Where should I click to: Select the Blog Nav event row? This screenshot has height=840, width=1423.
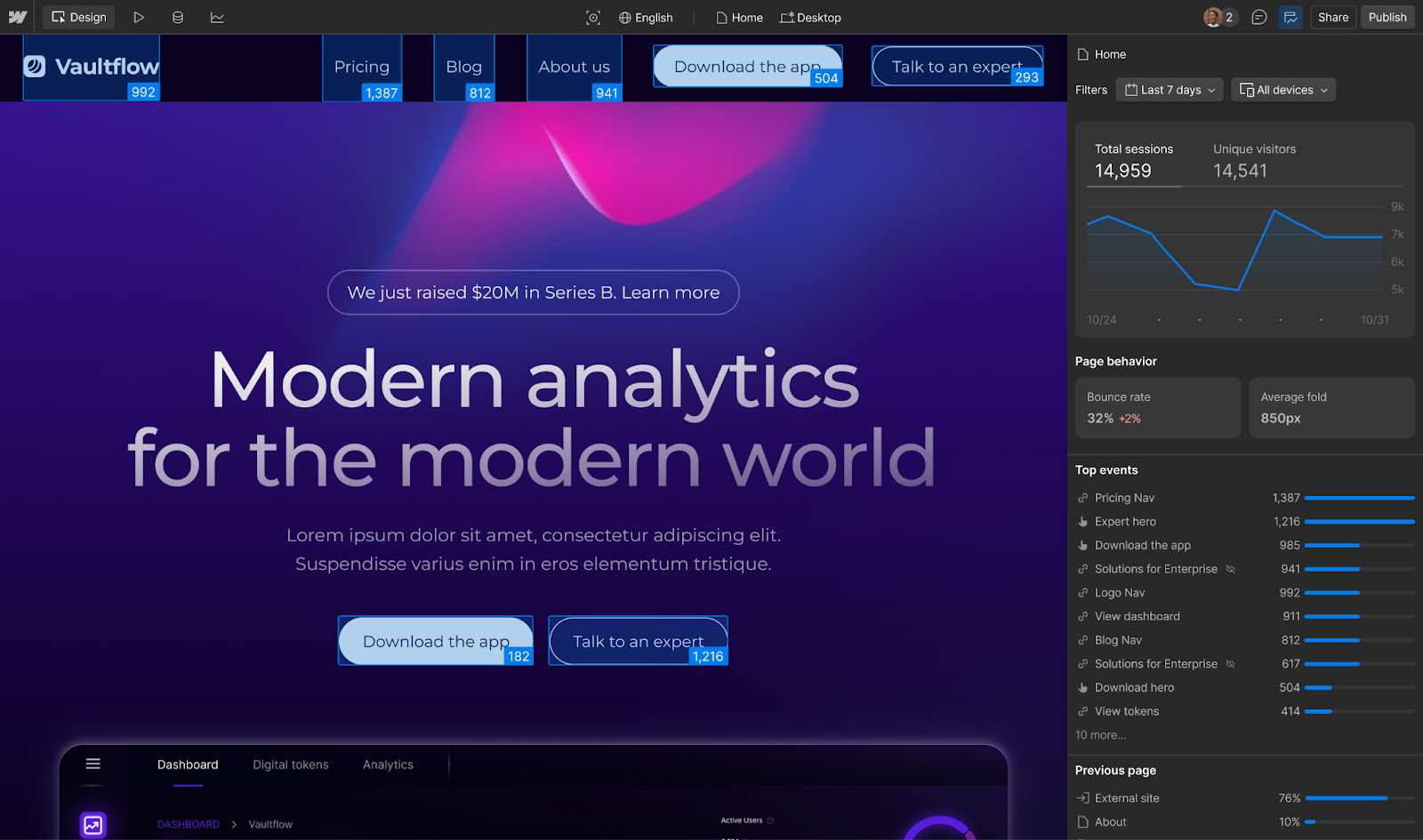tap(1245, 640)
